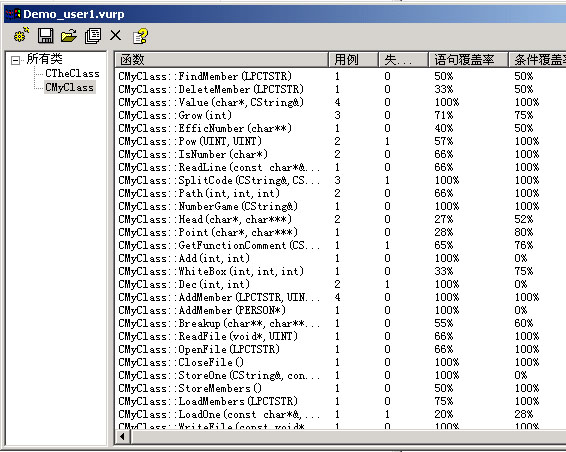Image resolution: width=566 pixels, height=452 pixels.
Task: Open help with question mark icon
Action: point(140,36)
